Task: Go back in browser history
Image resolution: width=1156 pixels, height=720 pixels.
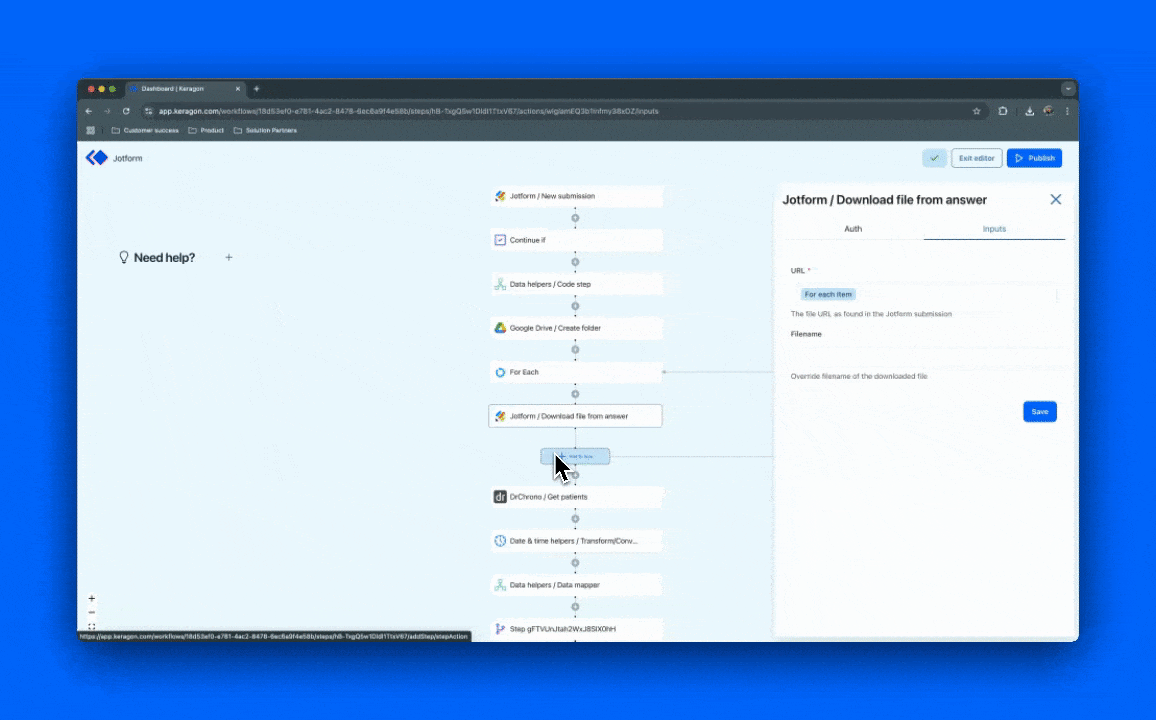Action: 88,111
